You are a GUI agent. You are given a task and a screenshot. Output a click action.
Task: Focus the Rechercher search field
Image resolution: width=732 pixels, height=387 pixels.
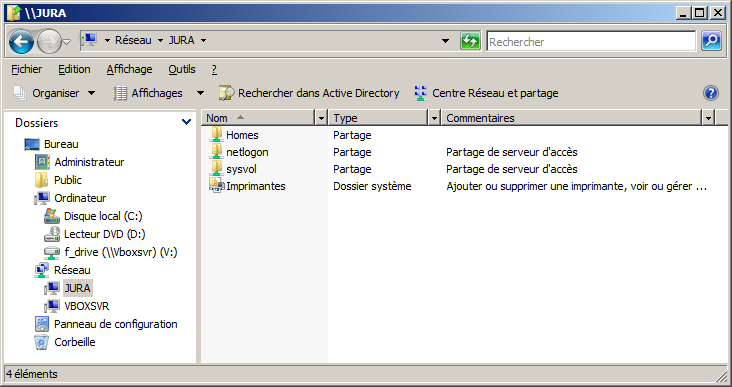(591, 42)
